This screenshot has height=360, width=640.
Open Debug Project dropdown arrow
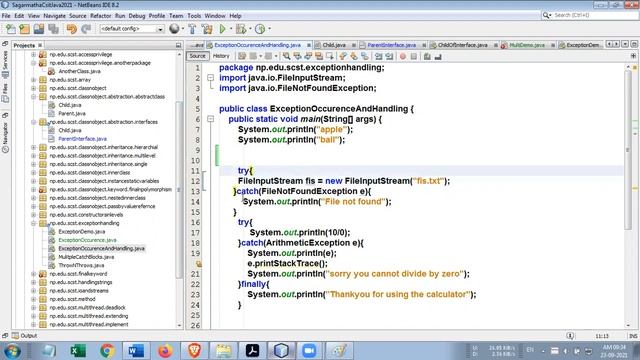pos(250,29)
